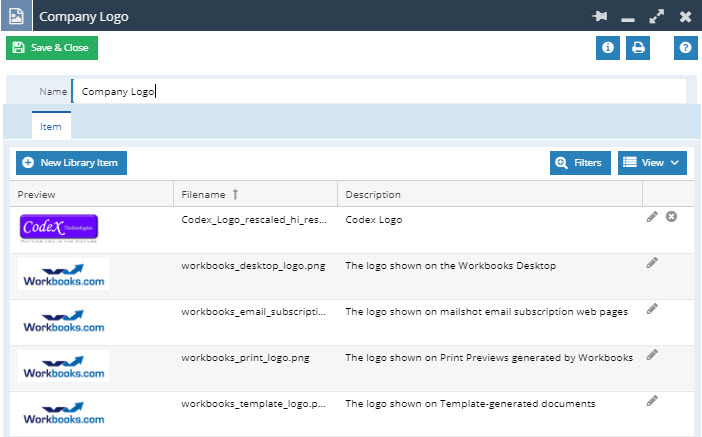Open the Filters button
The image size is (702, 437).
click(x=580, y=163)
